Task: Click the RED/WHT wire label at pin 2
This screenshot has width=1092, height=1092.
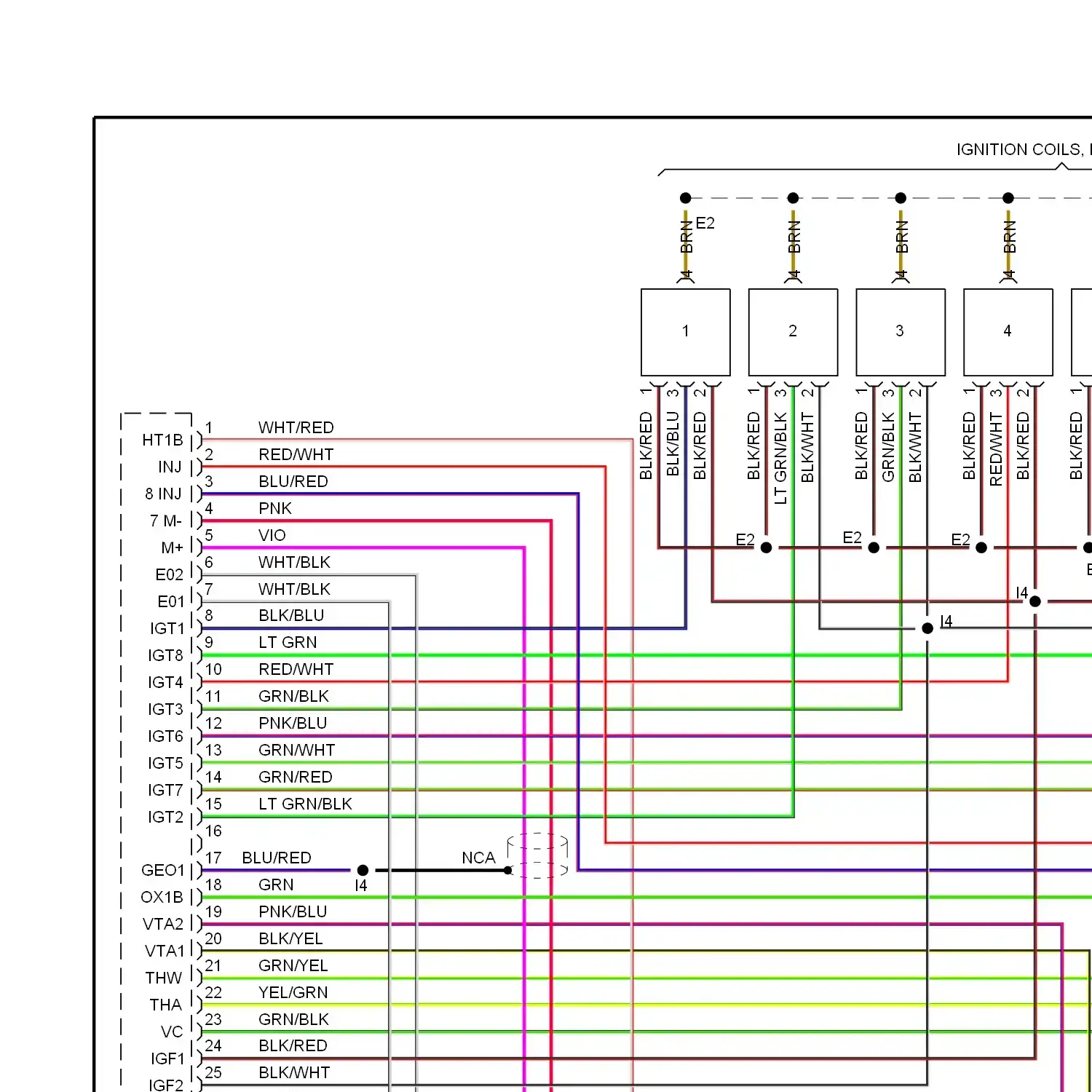Action: pyautogui.click(x=296, y=455)
